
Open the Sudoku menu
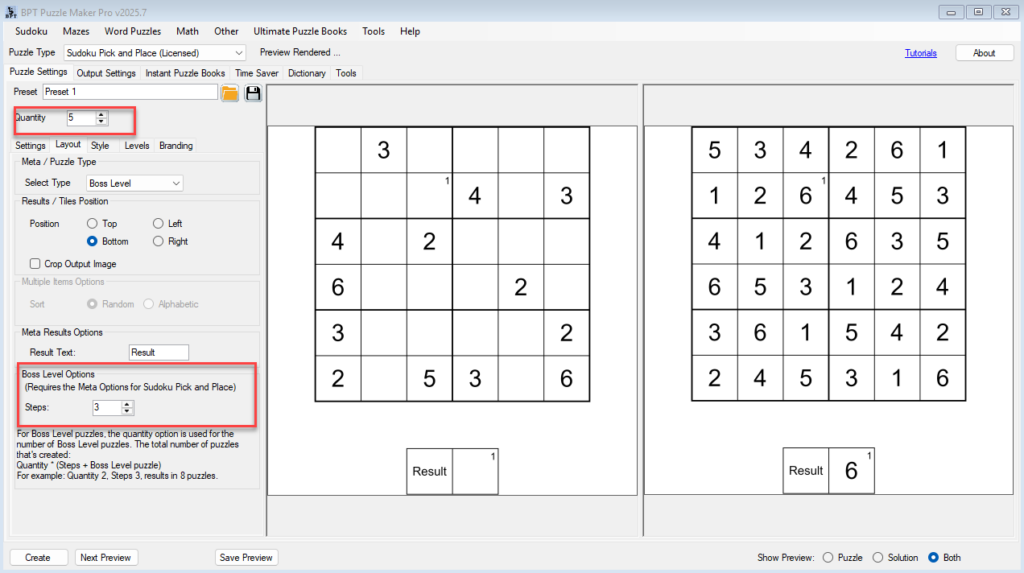click(31, 31)
